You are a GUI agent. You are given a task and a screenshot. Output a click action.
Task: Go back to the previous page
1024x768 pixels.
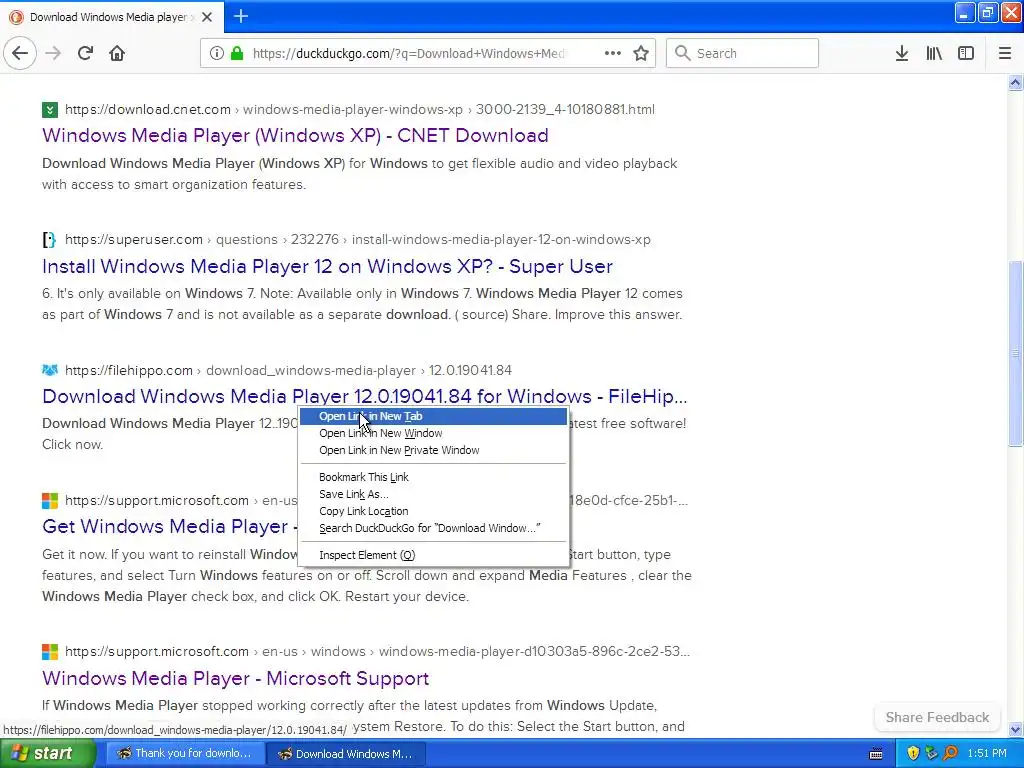coord(20,53)
